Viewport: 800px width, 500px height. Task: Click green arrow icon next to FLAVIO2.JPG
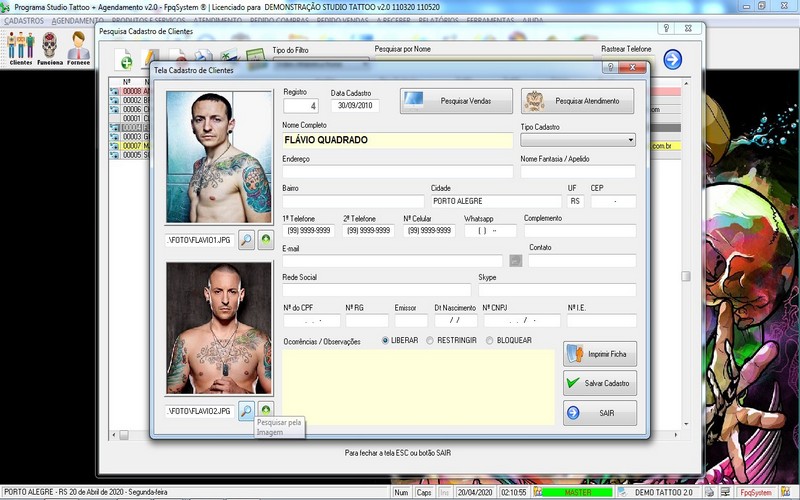point(265,410)
